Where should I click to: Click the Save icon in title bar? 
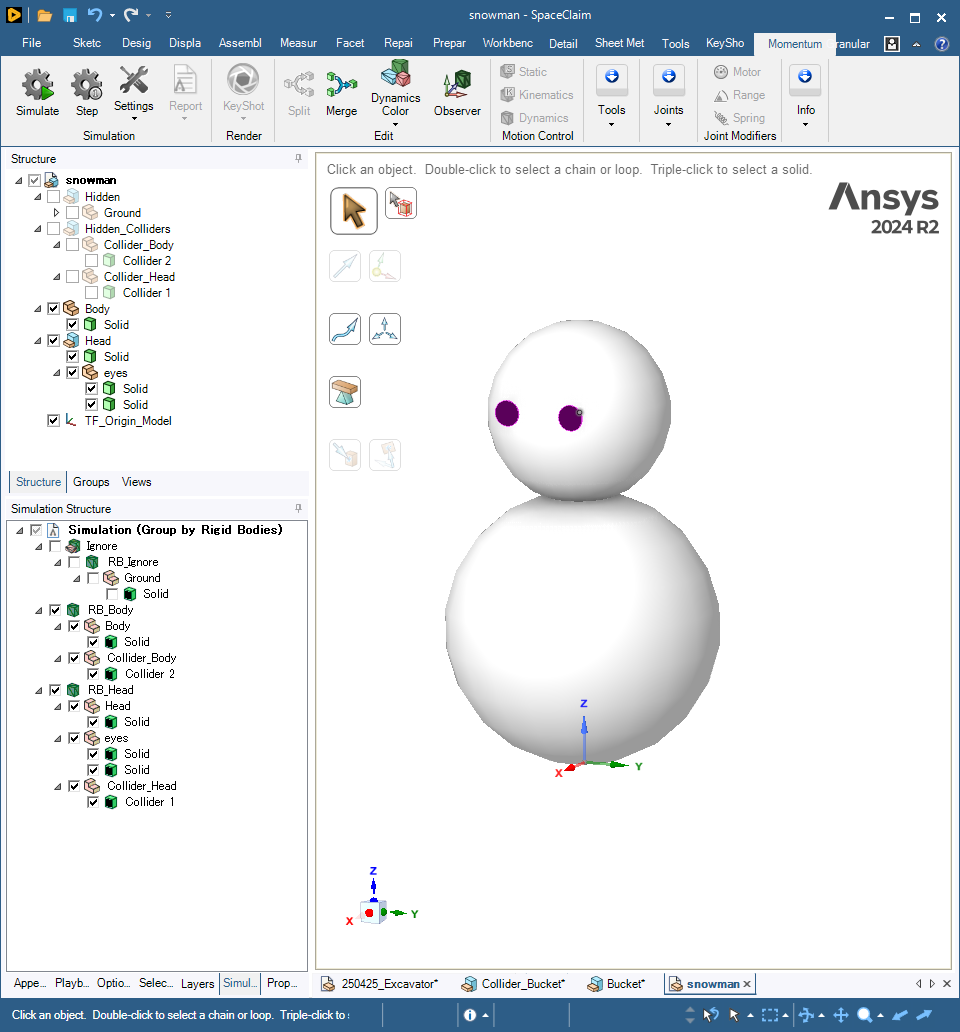(x=70, y=15)
